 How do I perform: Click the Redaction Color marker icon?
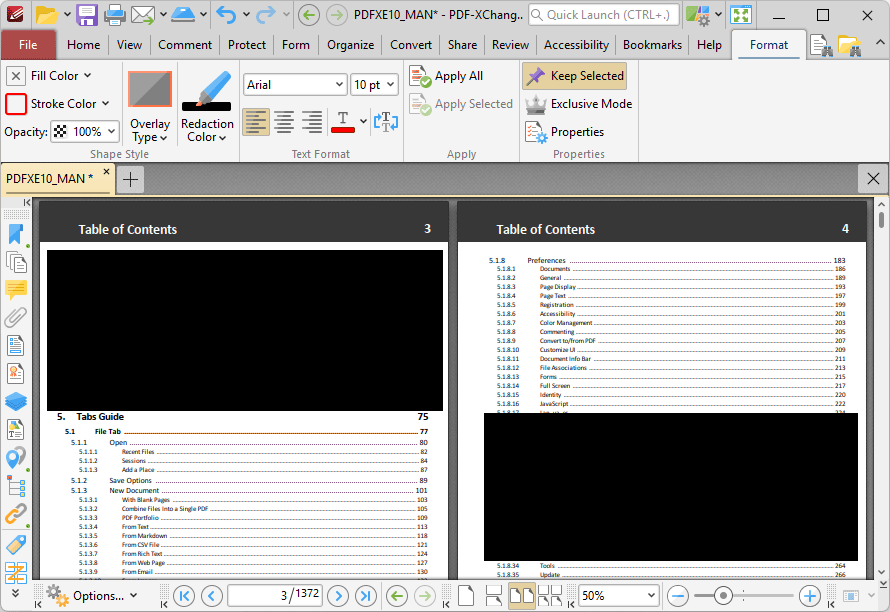[207, 91]
